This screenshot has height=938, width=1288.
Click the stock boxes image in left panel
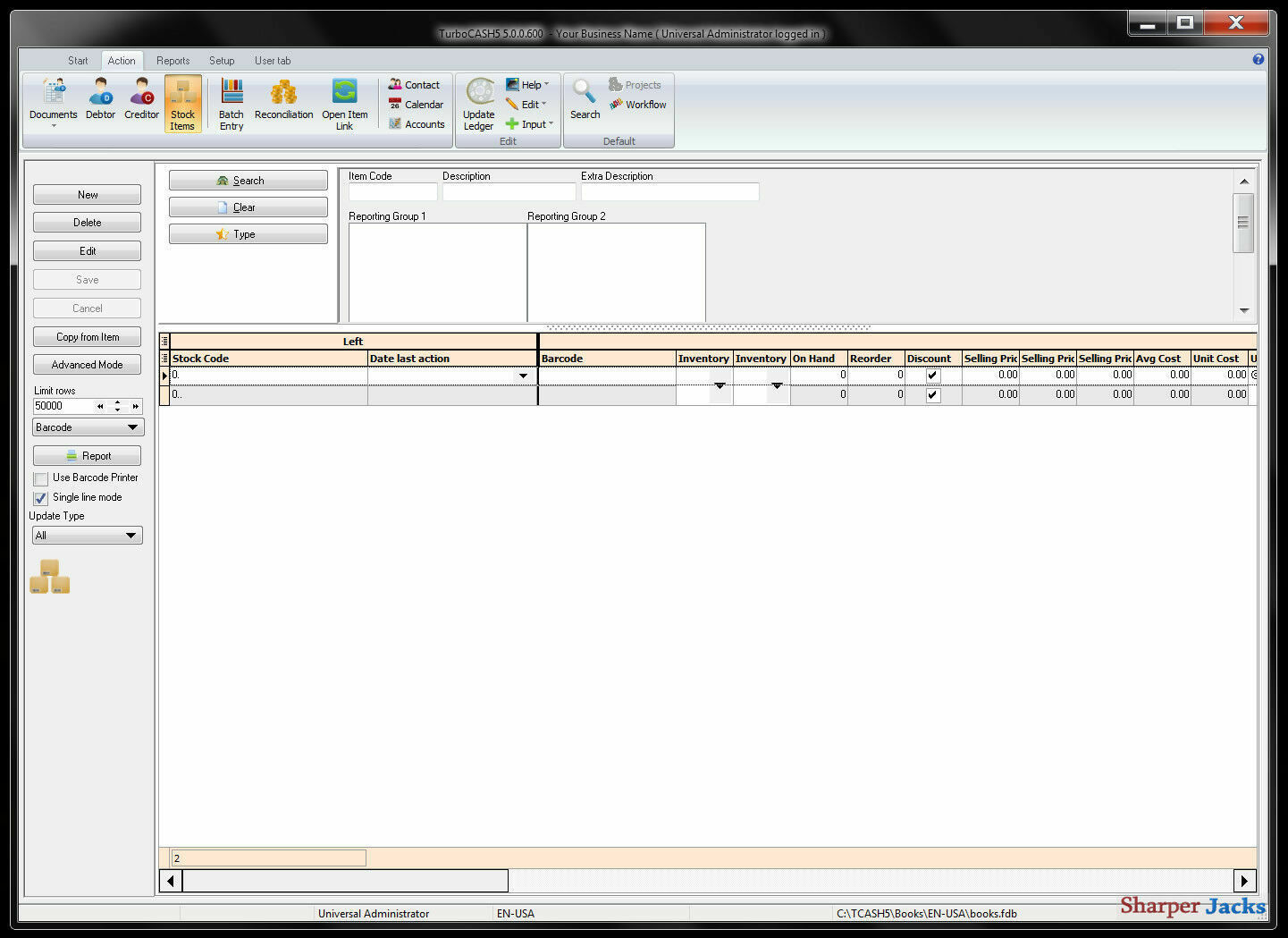point(50,577)
